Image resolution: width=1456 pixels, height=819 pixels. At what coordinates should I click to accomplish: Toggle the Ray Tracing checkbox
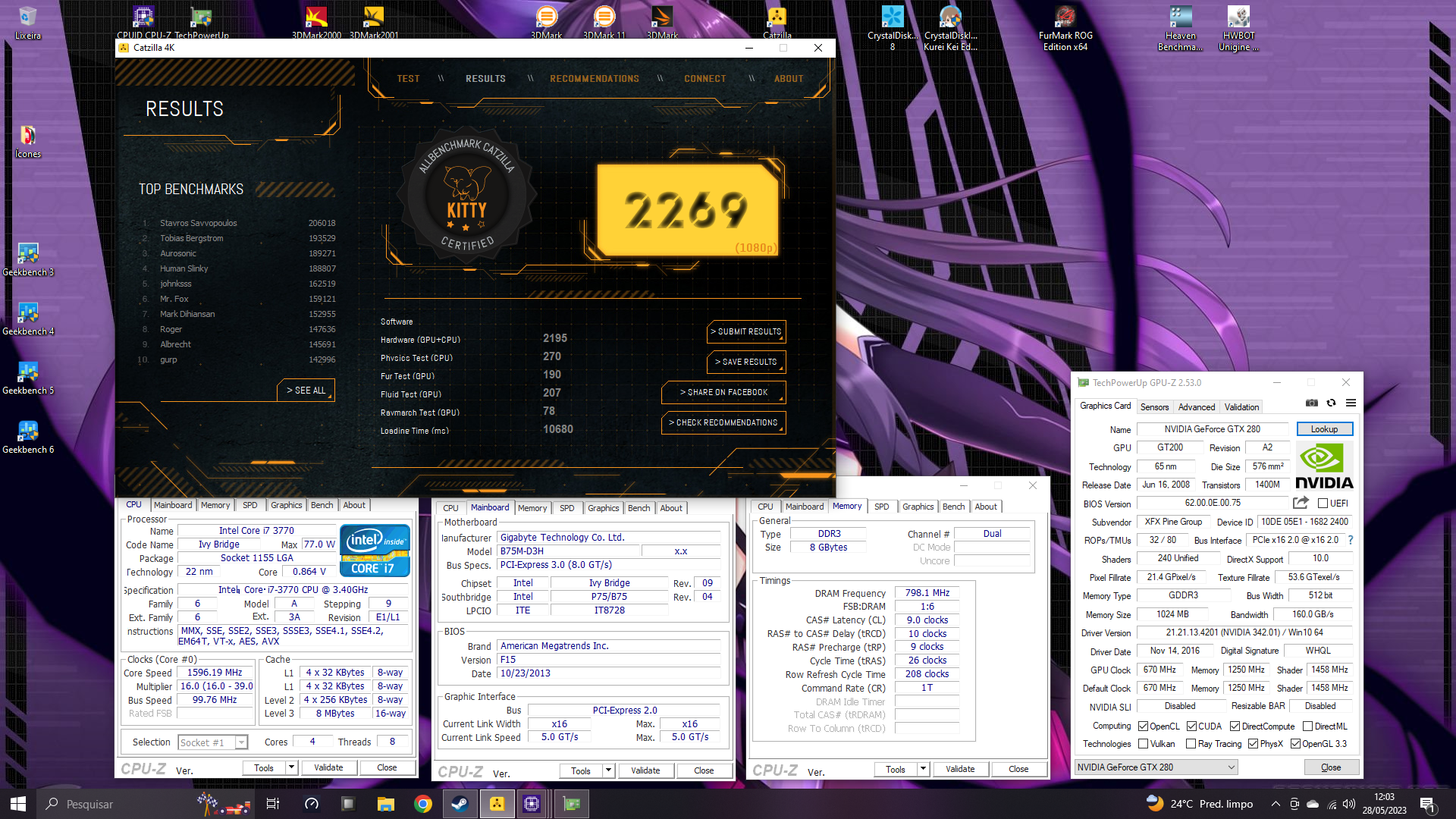click(x=1191, y=744)
